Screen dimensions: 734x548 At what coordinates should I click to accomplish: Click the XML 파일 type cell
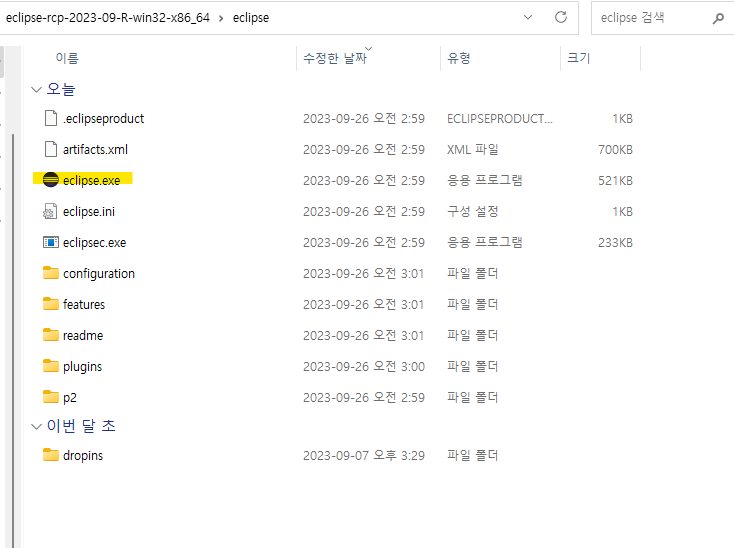(x=473, y=149)
